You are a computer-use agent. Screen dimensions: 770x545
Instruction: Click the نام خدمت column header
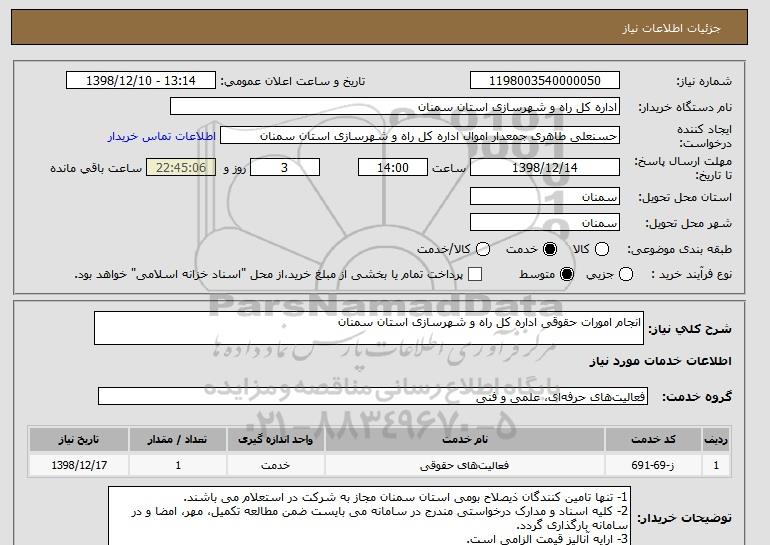465,439
